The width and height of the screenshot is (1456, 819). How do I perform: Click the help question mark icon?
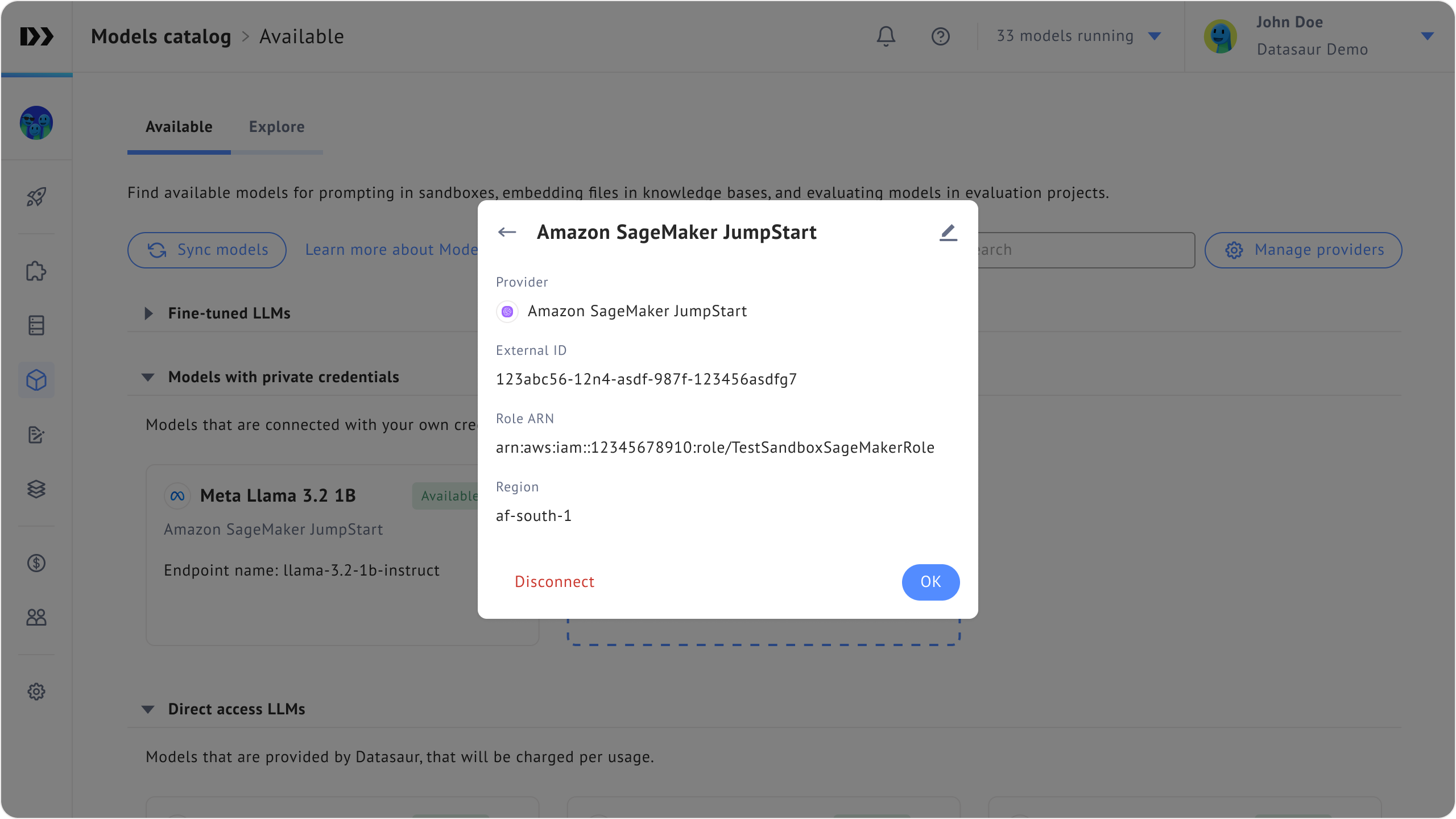(940, 36)
